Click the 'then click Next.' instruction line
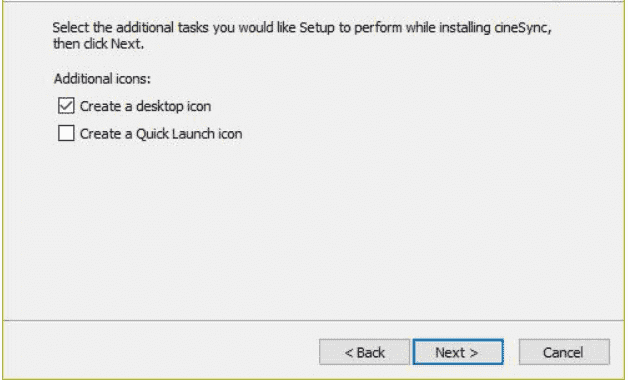Image resolution: width=628 pixels, height=380 pixels. [x=98, y=44]
